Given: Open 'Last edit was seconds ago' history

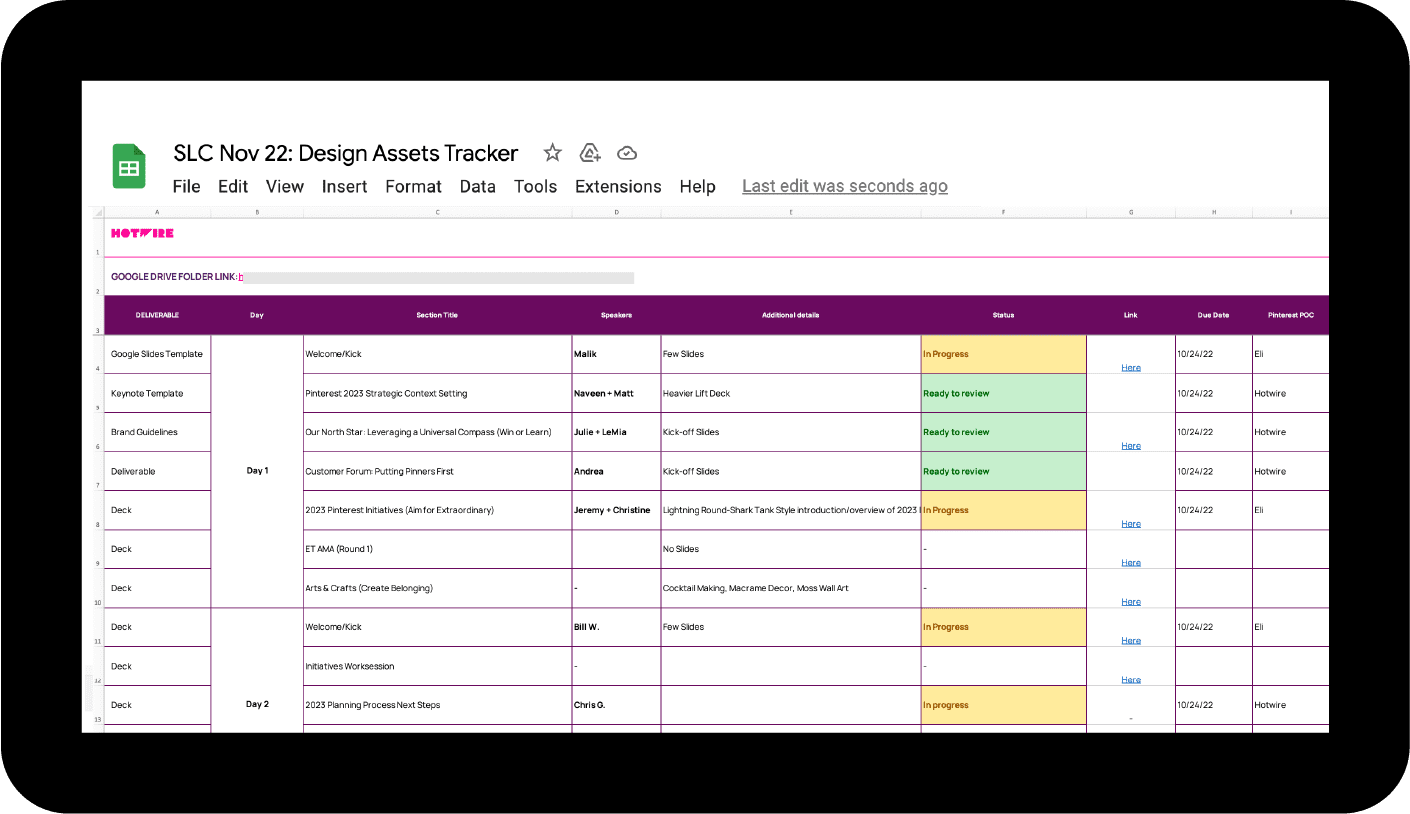Looking at the screenshot, I should click(x=845, y=186).
